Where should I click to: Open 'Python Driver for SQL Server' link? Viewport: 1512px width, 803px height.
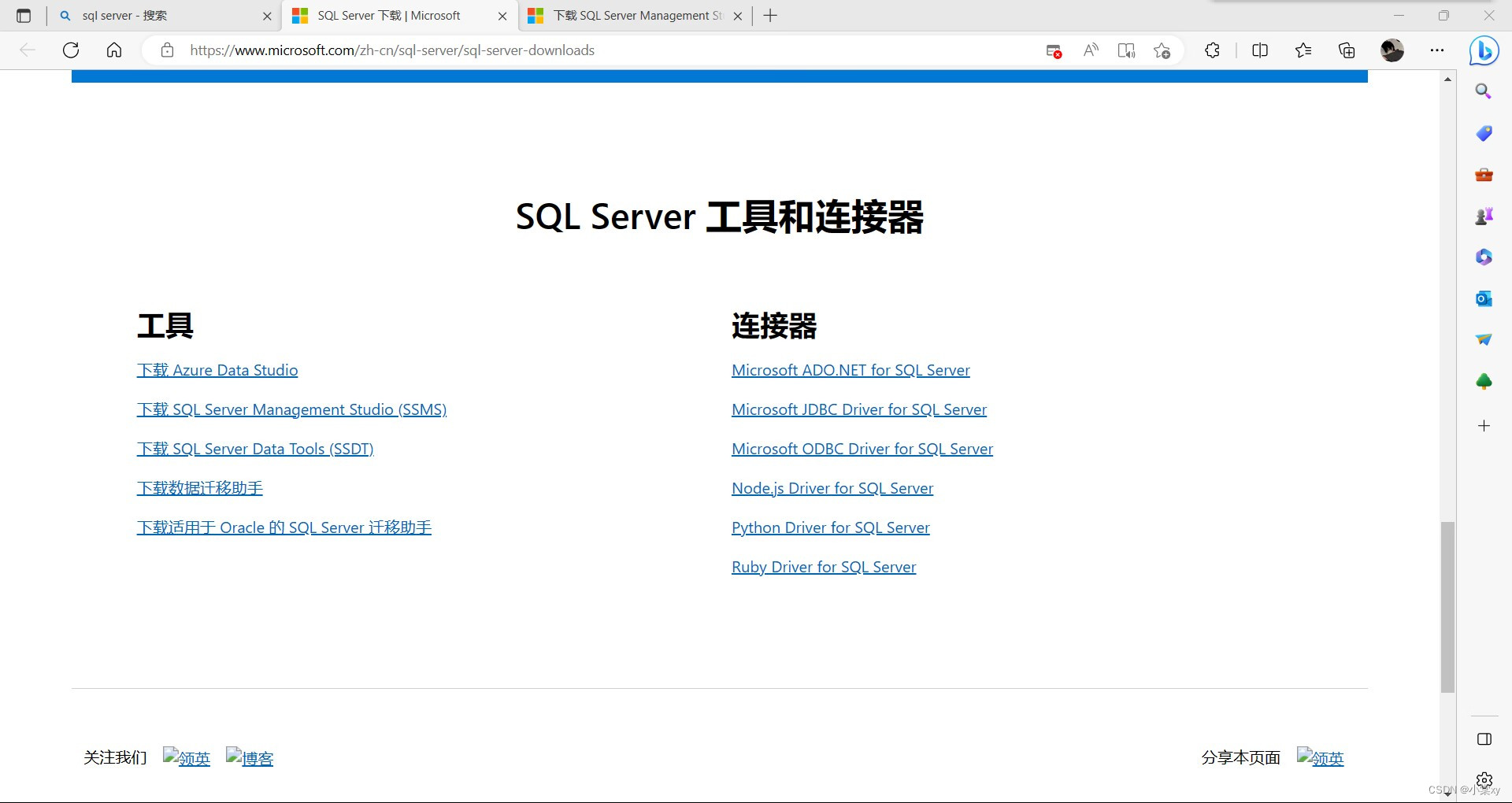[x=831, y=527]
